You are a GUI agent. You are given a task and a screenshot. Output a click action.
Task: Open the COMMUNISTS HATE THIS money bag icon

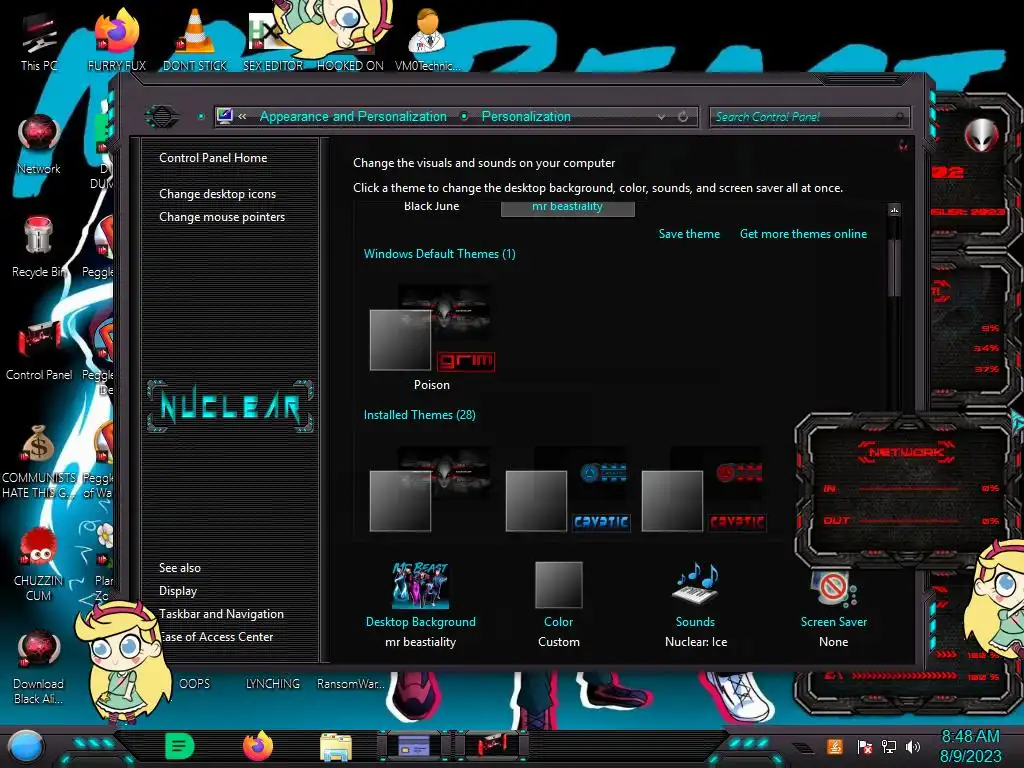(39, 462)
